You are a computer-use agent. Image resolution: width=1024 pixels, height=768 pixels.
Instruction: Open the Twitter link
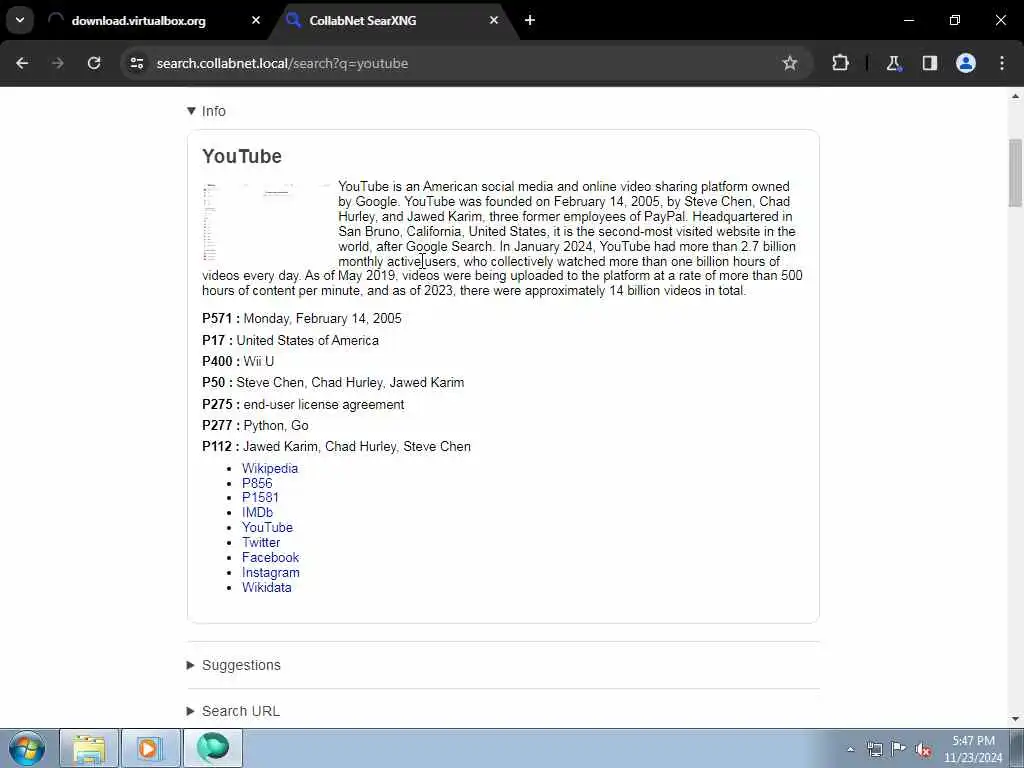click(x=261, y=543)
